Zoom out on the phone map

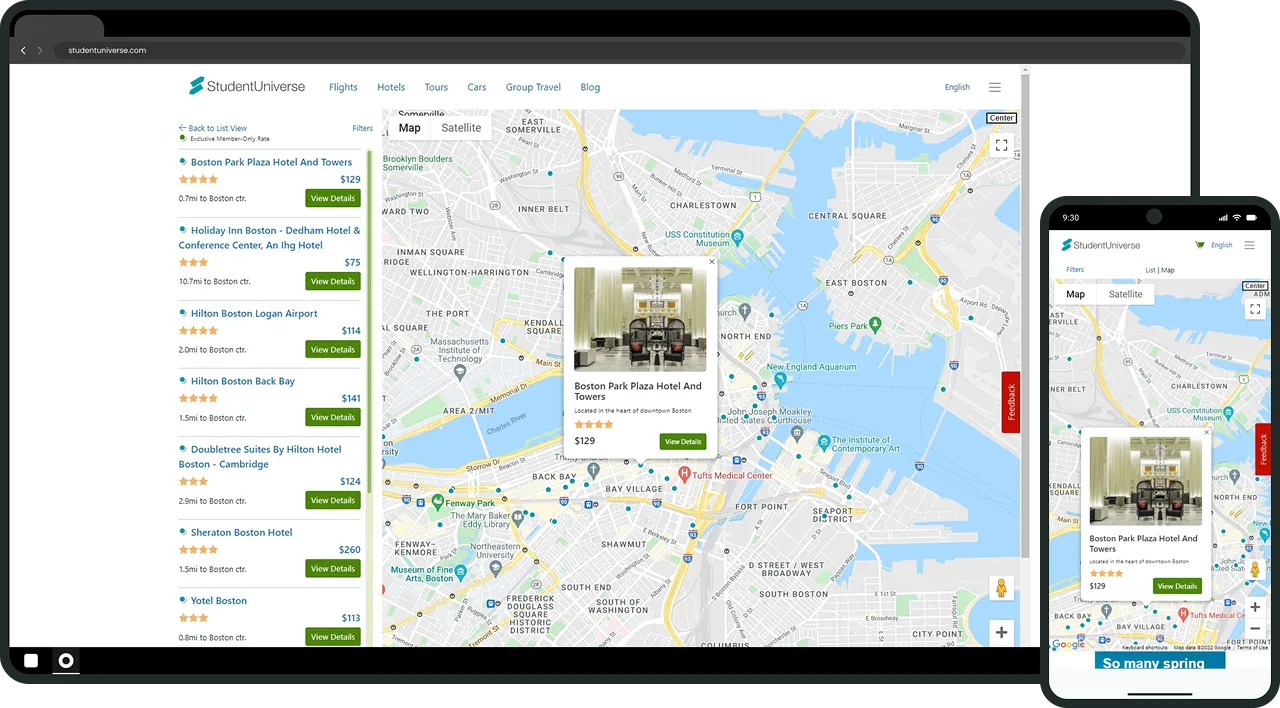pos(1255,629)
